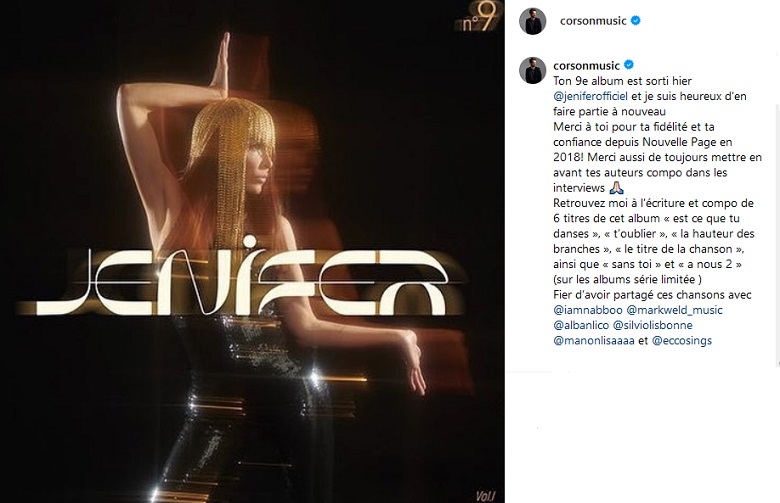The image size is (780, 503).
Task: Visit the @eccosings profile
Action: click(682, 341)
